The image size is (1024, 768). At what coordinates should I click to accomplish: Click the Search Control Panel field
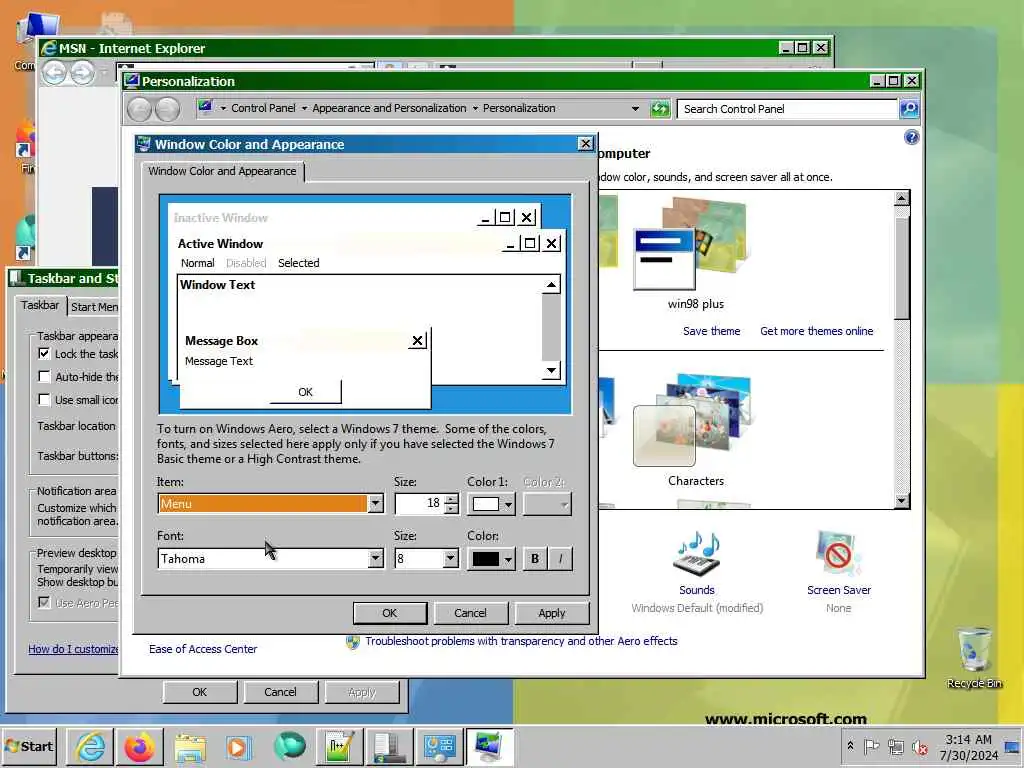point(788,109)
